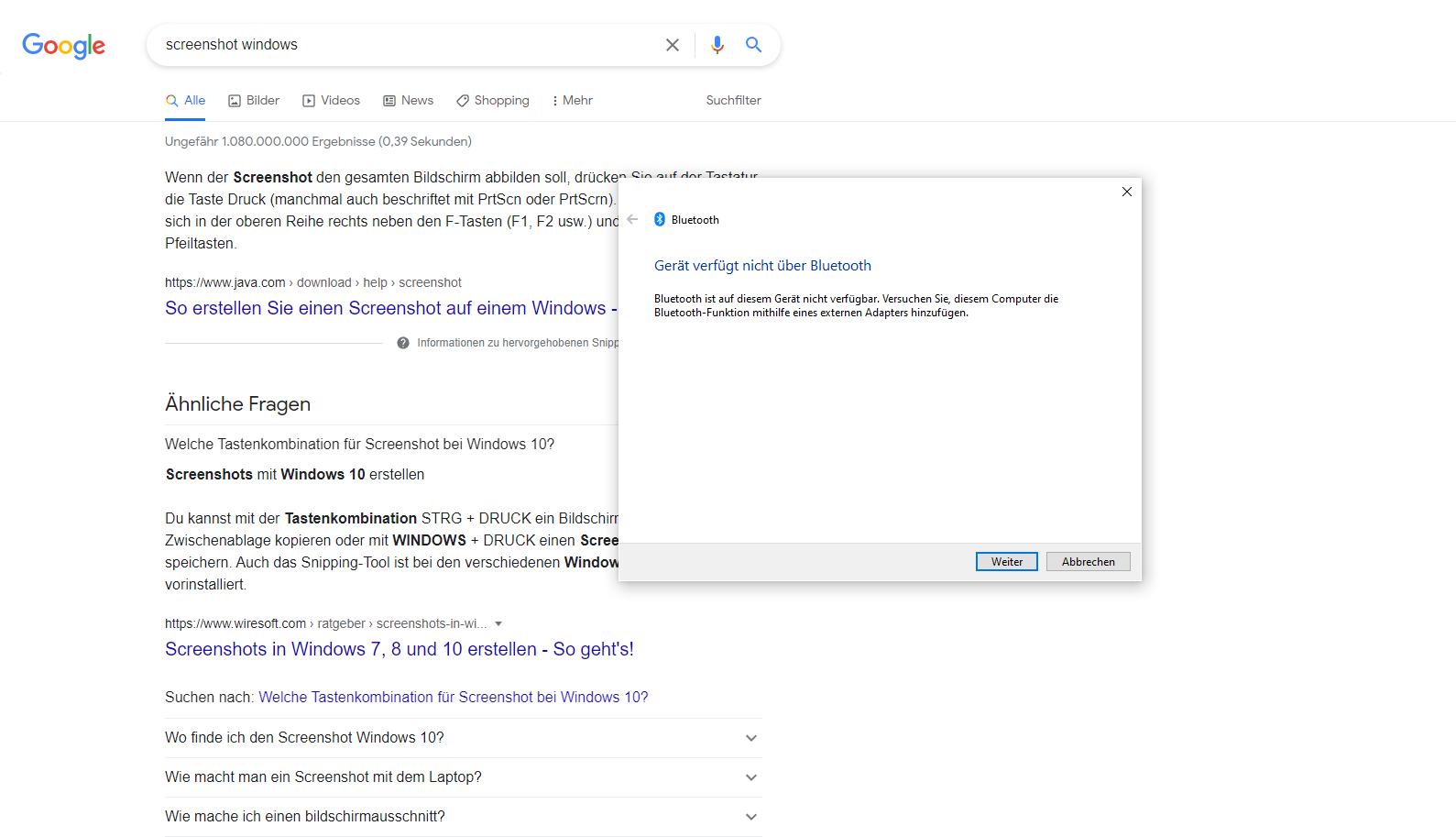Screen dimensions: 1456x837
Task: Click the 'Ähnliche Fragen' heading
Action: tap(237, 404)
